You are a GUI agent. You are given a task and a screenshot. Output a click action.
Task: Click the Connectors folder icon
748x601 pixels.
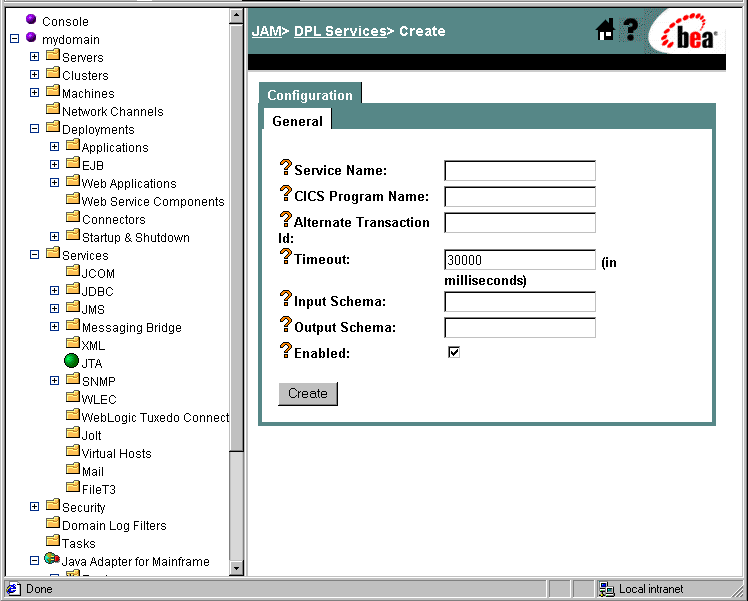[x=73, y=217]
